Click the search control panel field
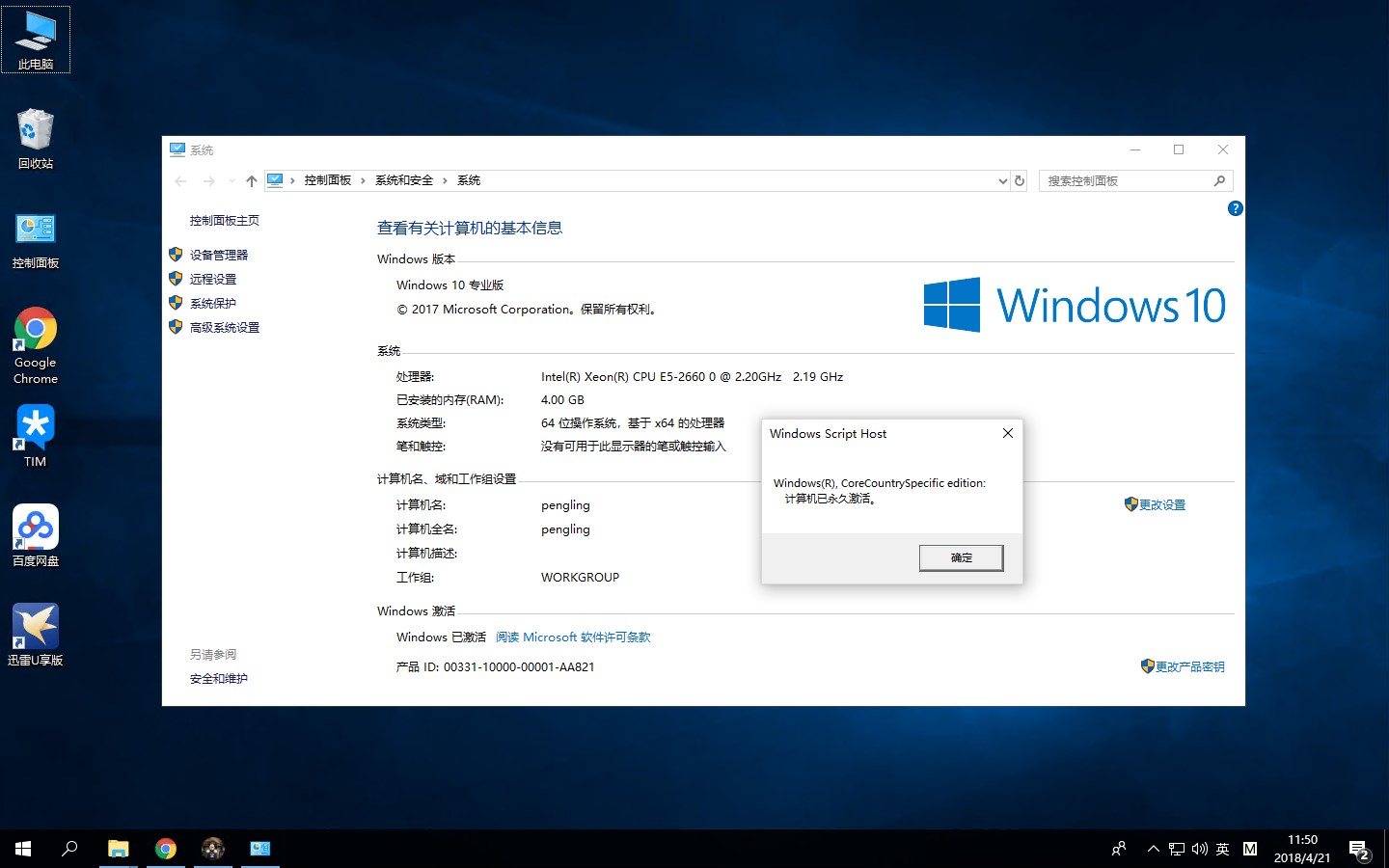The height and width of the screenshot is (868, 1389). tap(1125, 180)
